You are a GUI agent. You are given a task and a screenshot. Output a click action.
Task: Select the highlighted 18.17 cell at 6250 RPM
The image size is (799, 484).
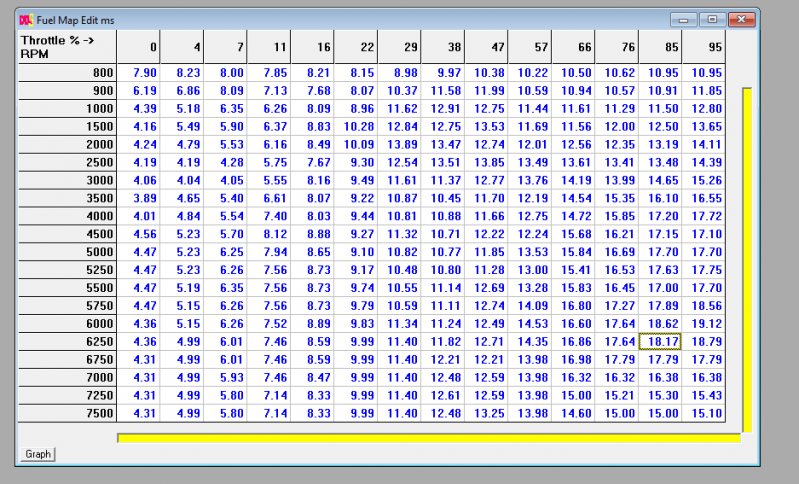point(660,341)
